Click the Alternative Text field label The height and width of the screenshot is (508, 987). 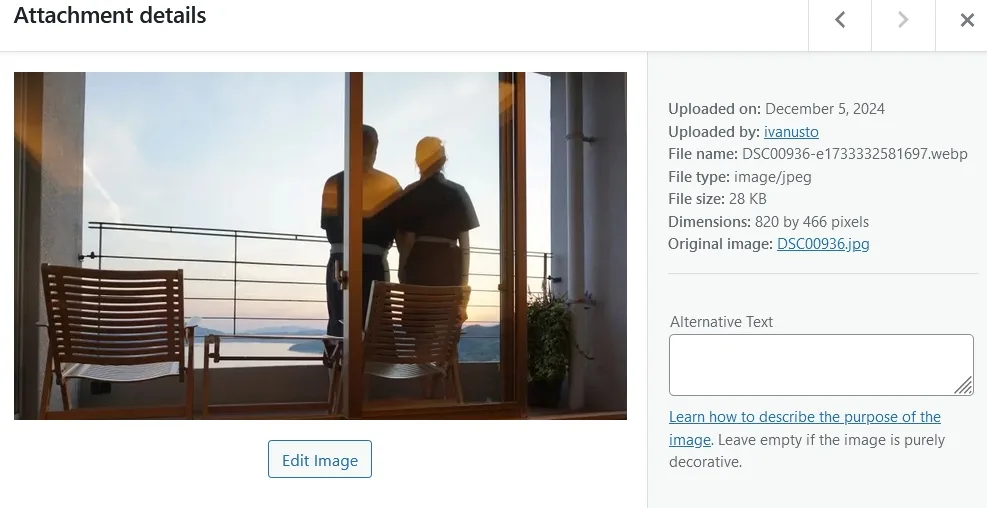(x=721, y=322)
